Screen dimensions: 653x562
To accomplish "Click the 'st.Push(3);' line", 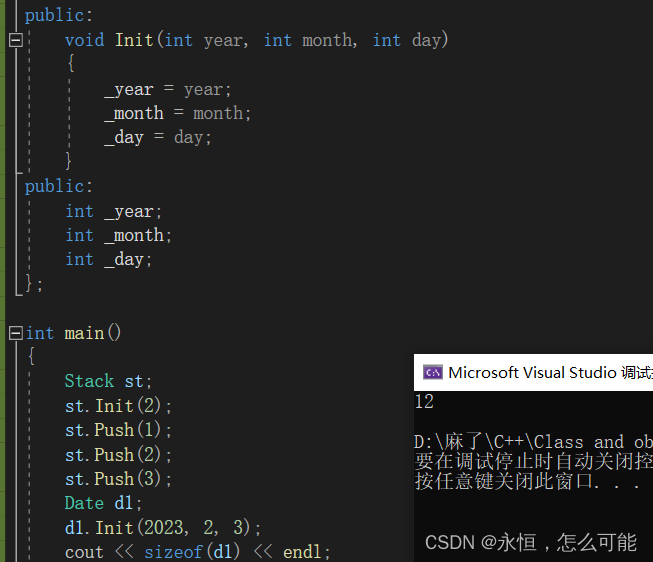I will (x=118, y=479).
